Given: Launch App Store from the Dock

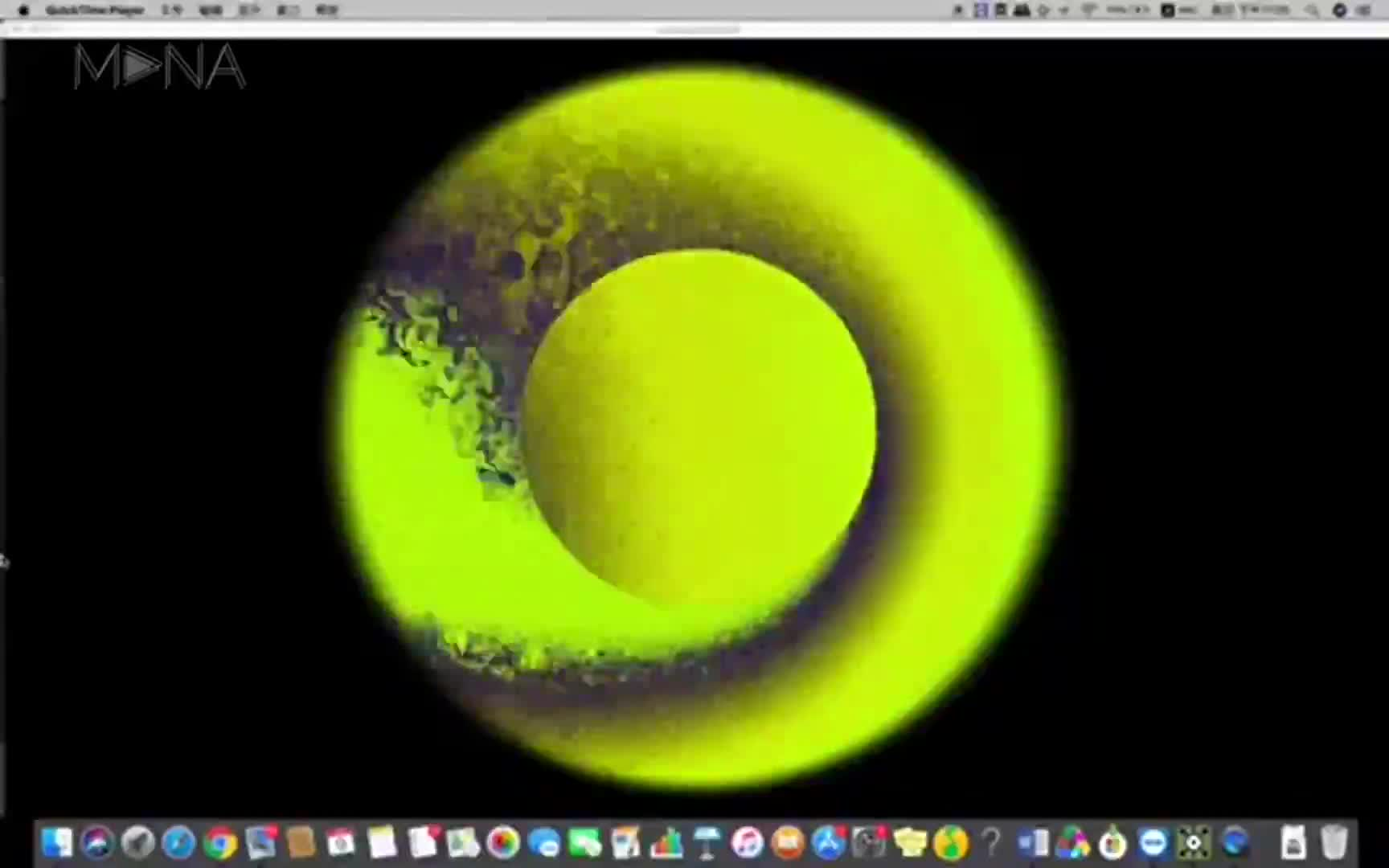Looking at the screenshot, I should 829,843.
